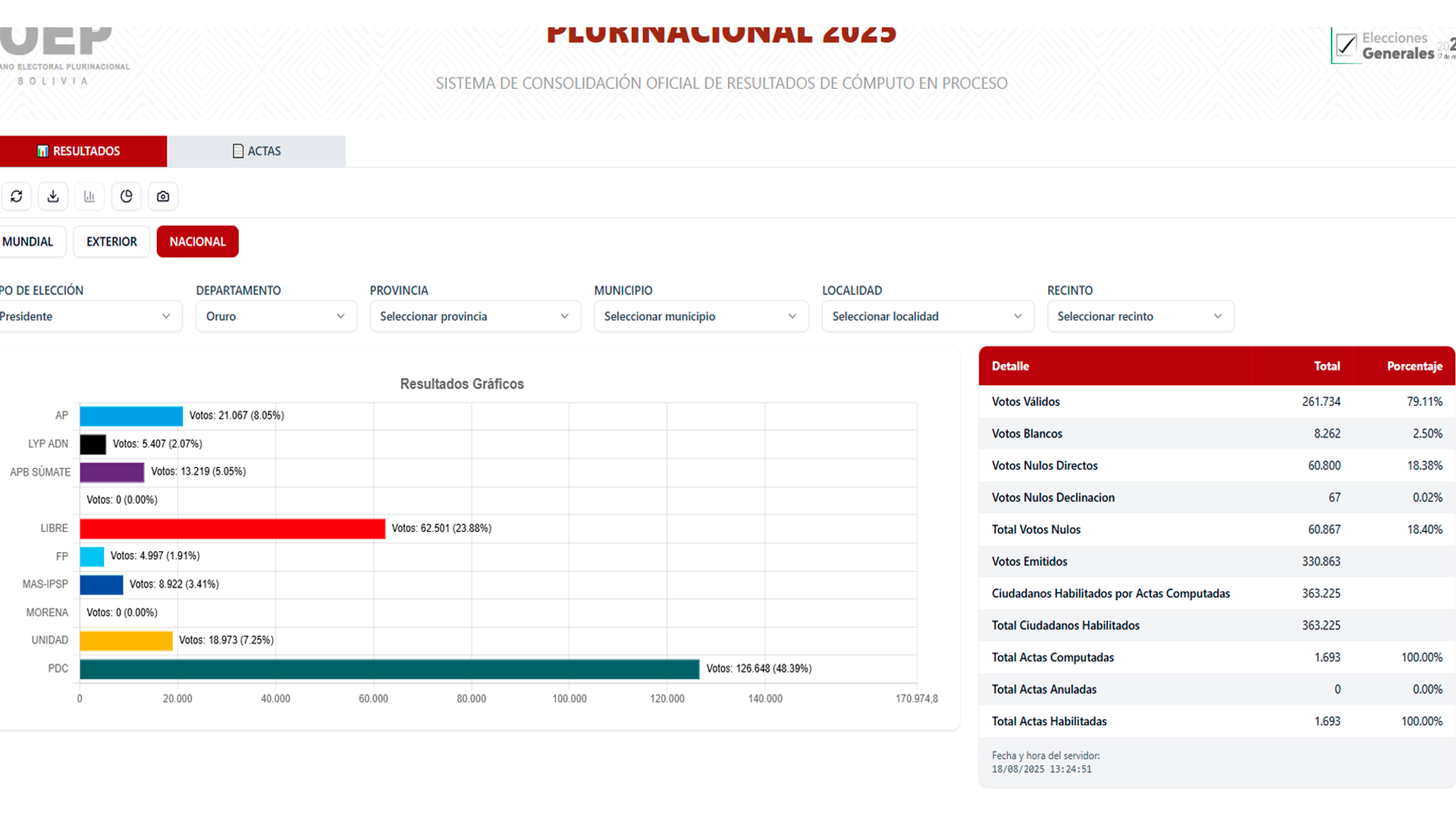Select the NACIONAL scope button
The image size is (1456, 819).
198,242
